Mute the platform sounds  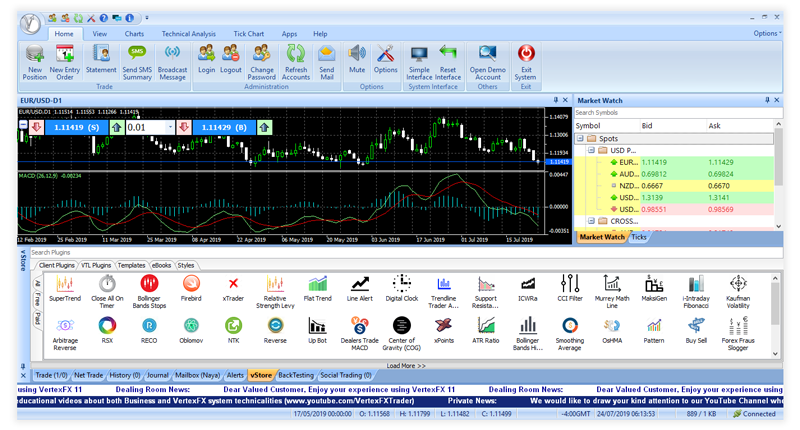click(357, 59)
